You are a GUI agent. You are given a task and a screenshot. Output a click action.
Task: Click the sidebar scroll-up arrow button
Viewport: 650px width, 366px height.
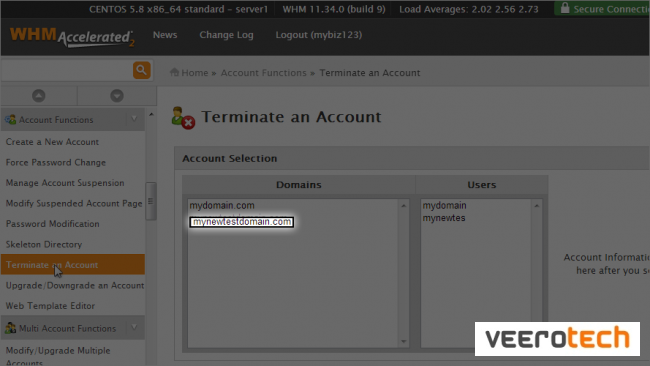click(x=39, y=96)
